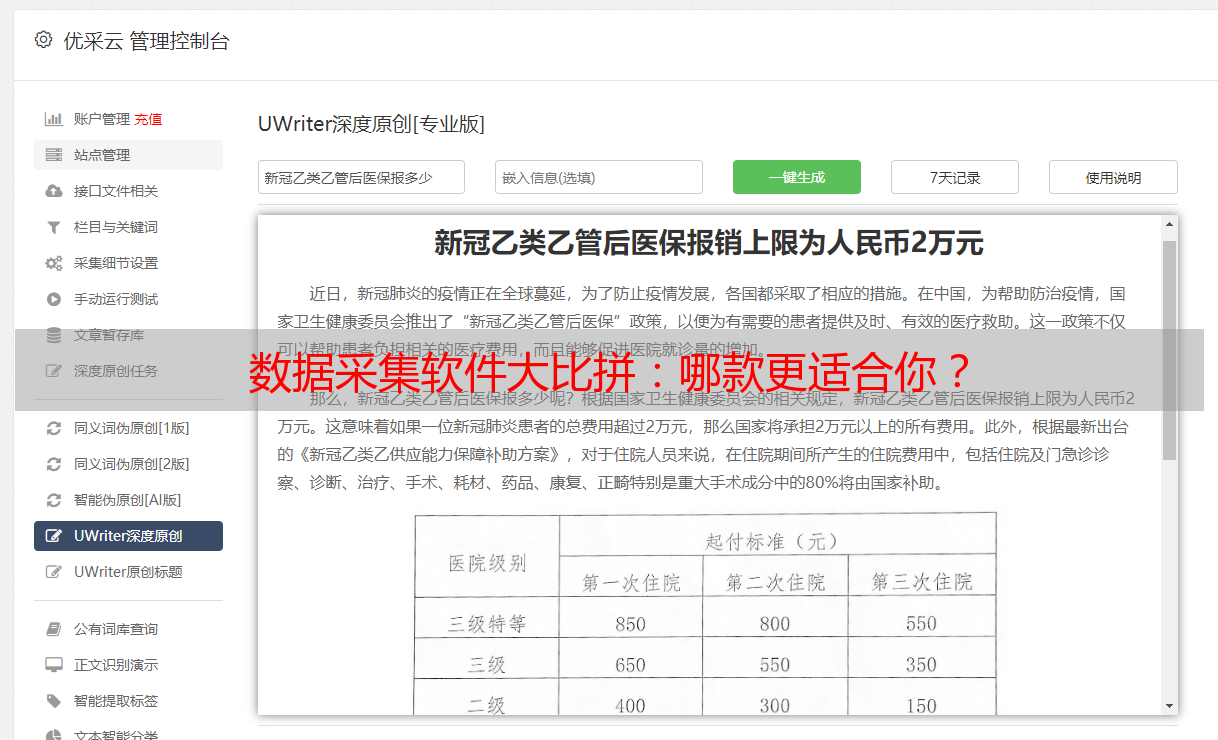Click the play circle icon for 手动运行测试
The image size is (1218, 740).
54,299
